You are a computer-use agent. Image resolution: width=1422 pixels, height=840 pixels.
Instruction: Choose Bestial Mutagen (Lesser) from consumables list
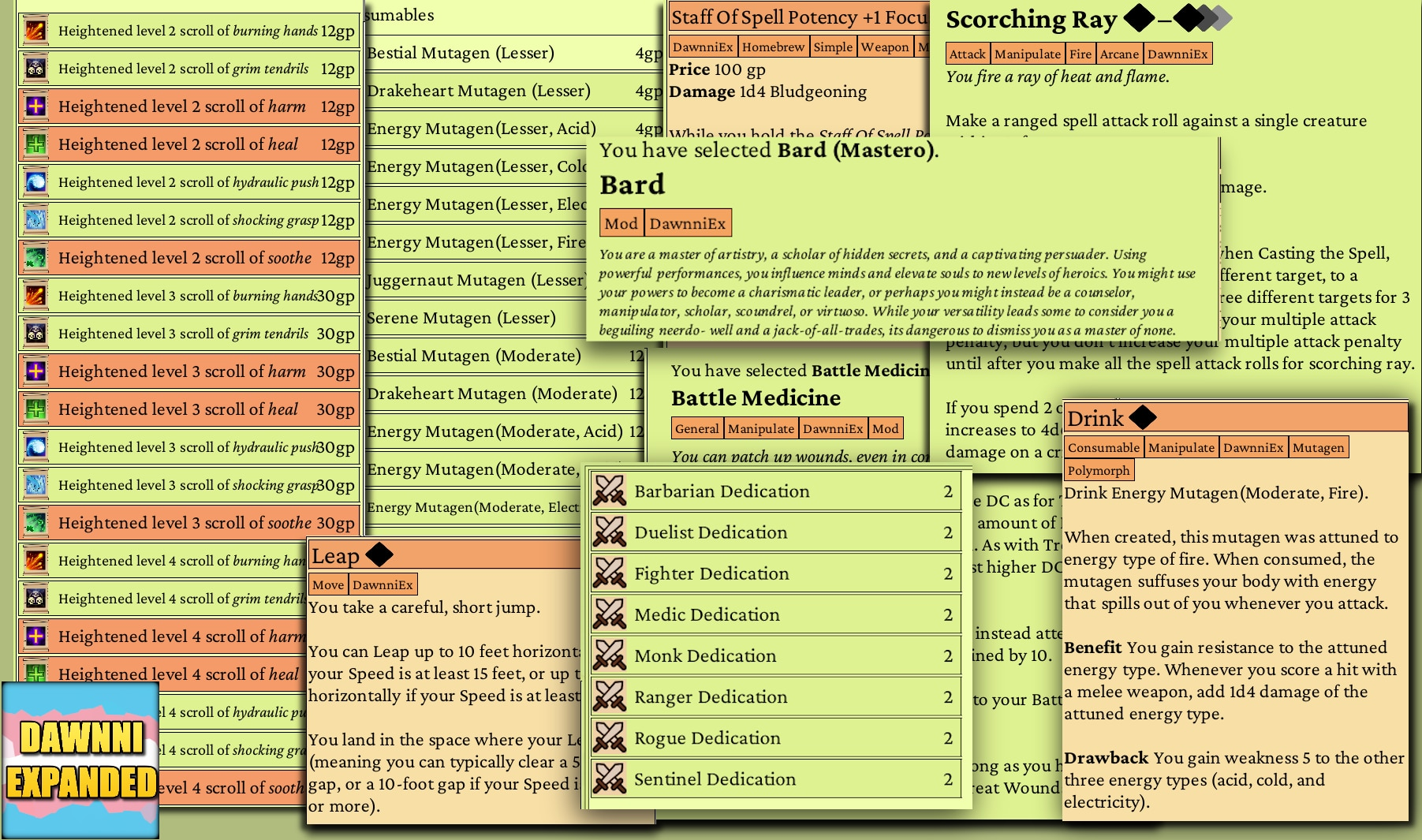(514, 53)
